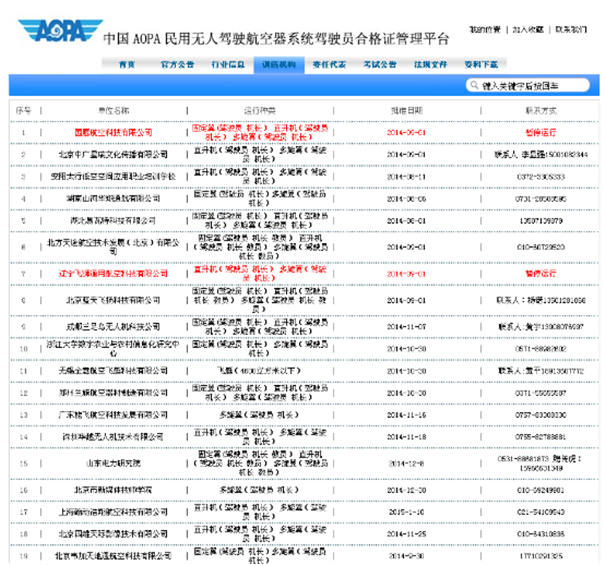Go to the 行业信息 tab
Viewport: 605px width, 565px height.
pos(229,64)
